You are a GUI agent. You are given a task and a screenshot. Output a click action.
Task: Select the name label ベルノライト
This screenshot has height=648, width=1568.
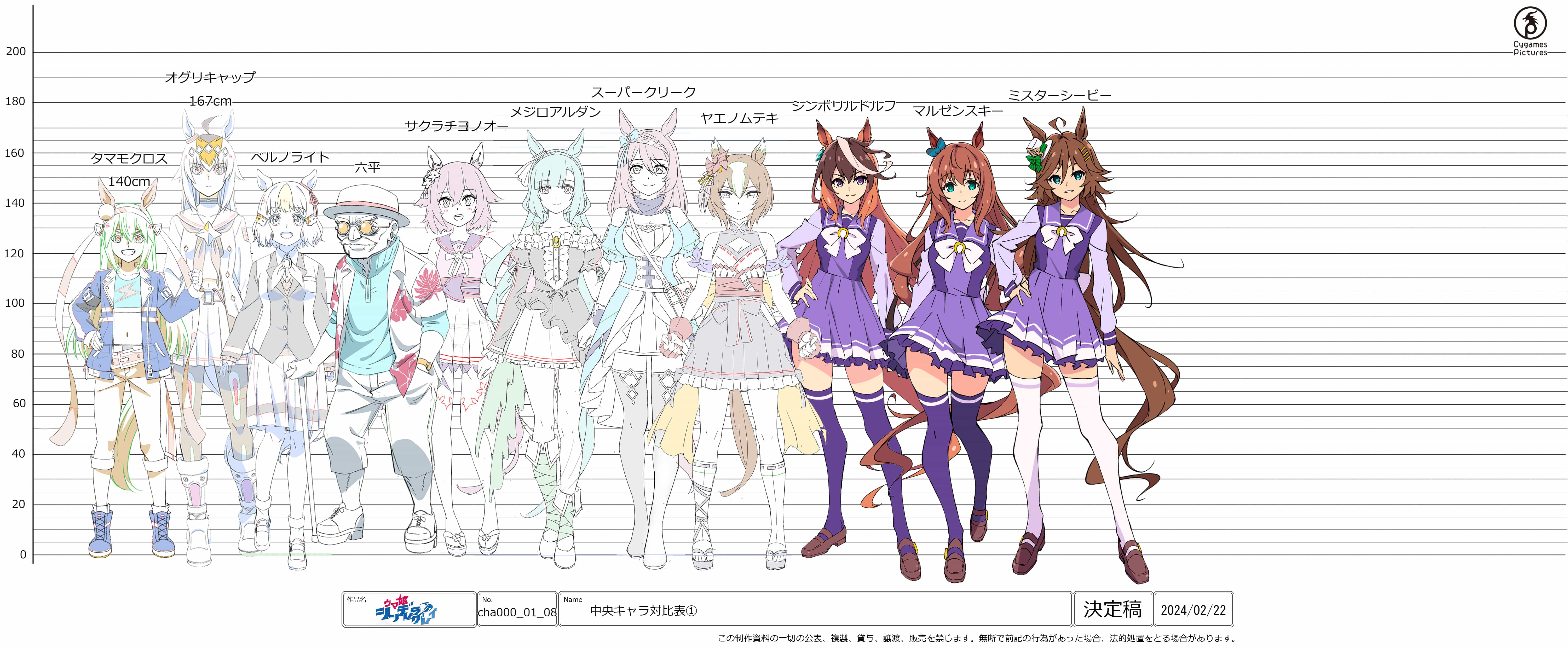290,157
